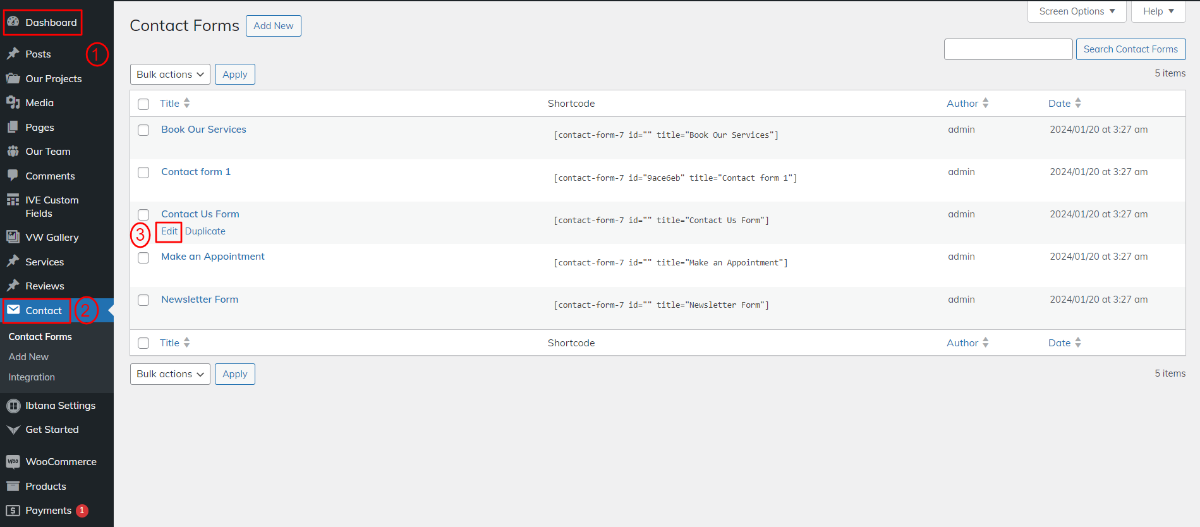Tick the checkbox for Newsletter Form
The width and height of the screenshot is (1200, 527).
coord(143,300)
